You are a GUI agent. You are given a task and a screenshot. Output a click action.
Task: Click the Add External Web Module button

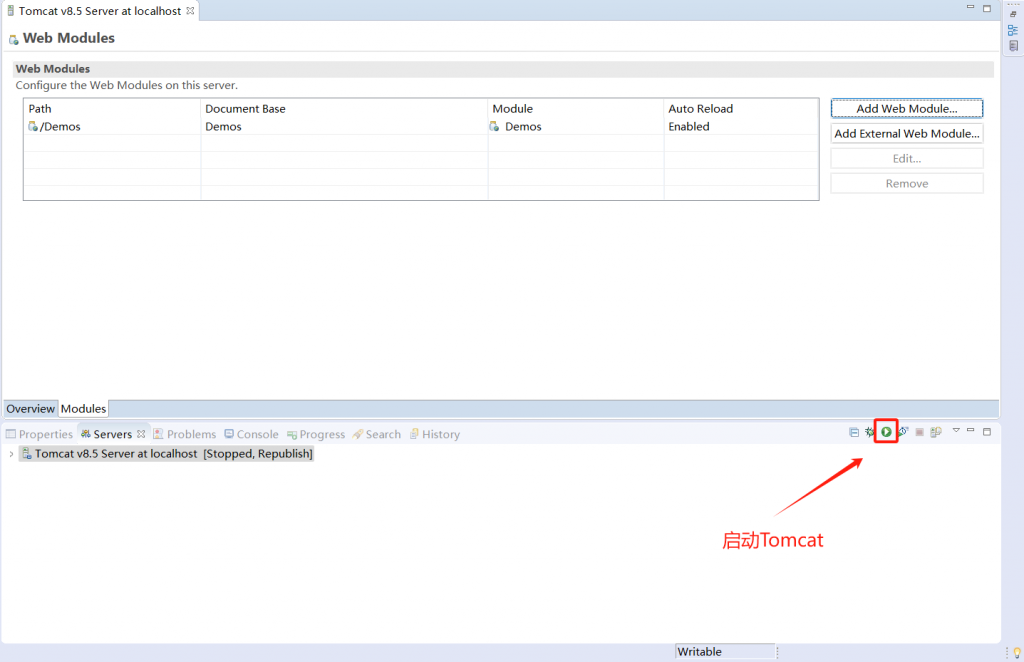tap(906, 134)
